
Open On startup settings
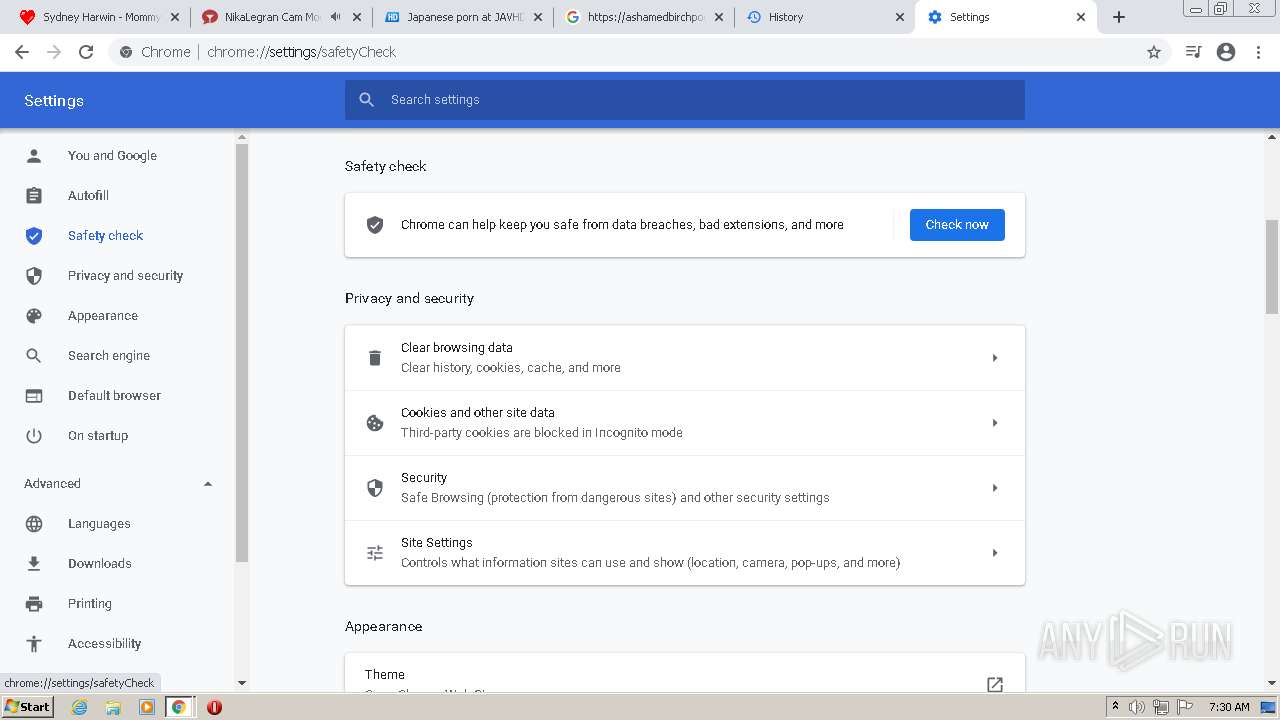click(98, 436)
